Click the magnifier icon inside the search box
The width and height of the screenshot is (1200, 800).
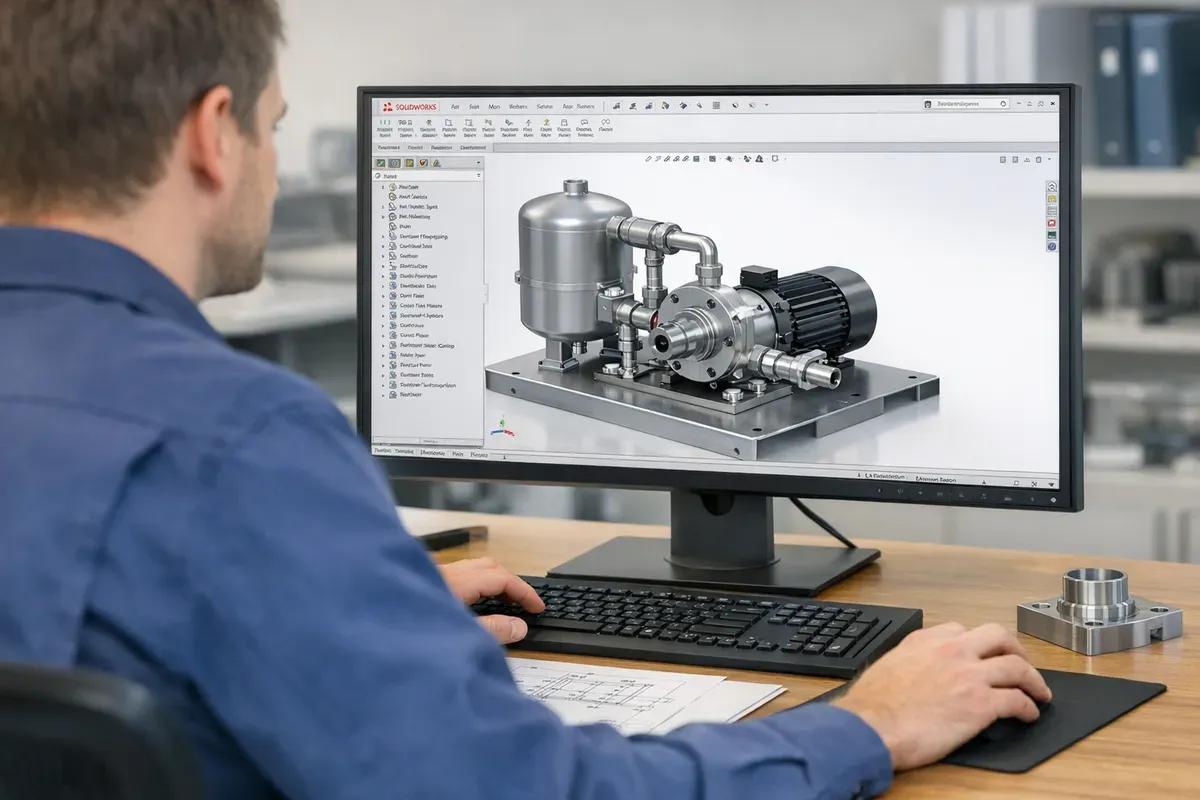click(1003, 104)
